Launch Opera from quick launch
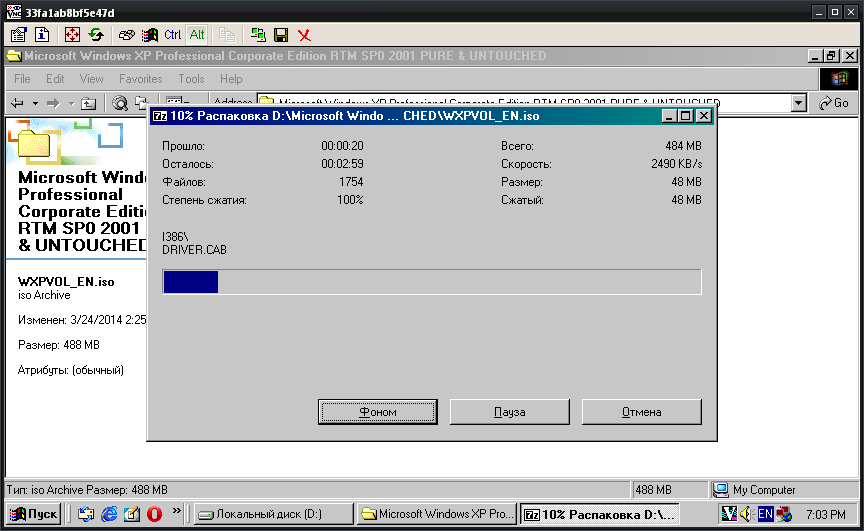Image resolution: width=864 pixels, height=531 pixels. 154,514
